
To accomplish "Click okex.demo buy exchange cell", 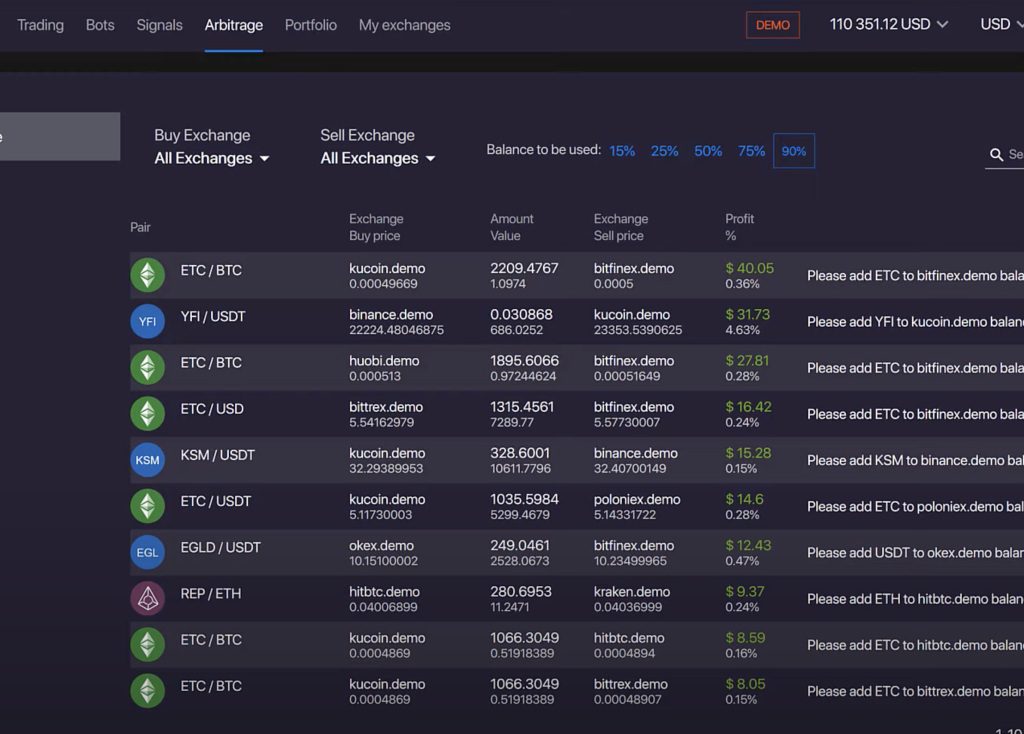I will (381, 546).
